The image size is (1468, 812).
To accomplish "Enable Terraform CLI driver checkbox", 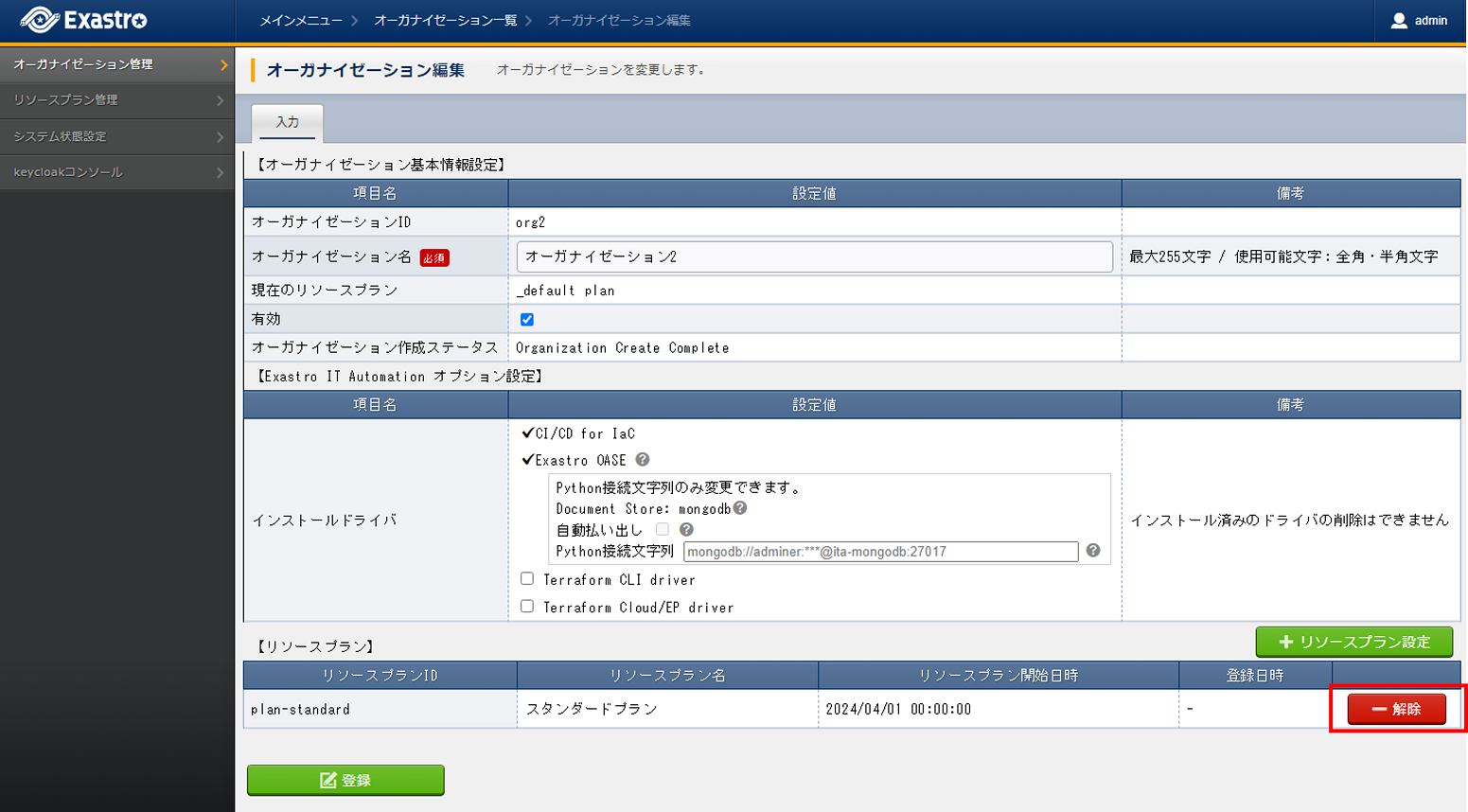I will click(527, 579).
